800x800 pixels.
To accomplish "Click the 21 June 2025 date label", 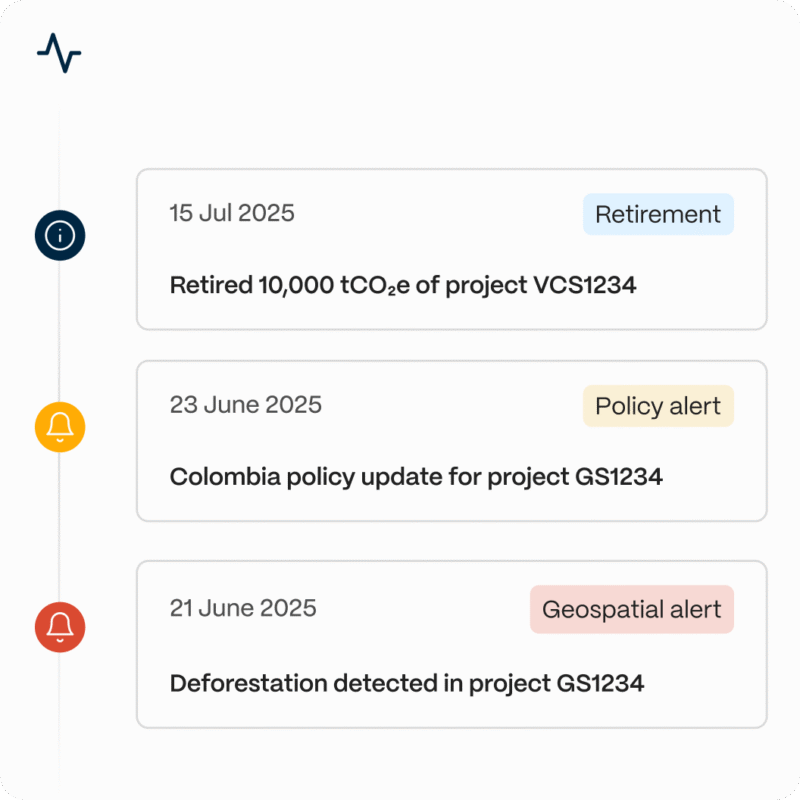I will (x=243, y=608).
